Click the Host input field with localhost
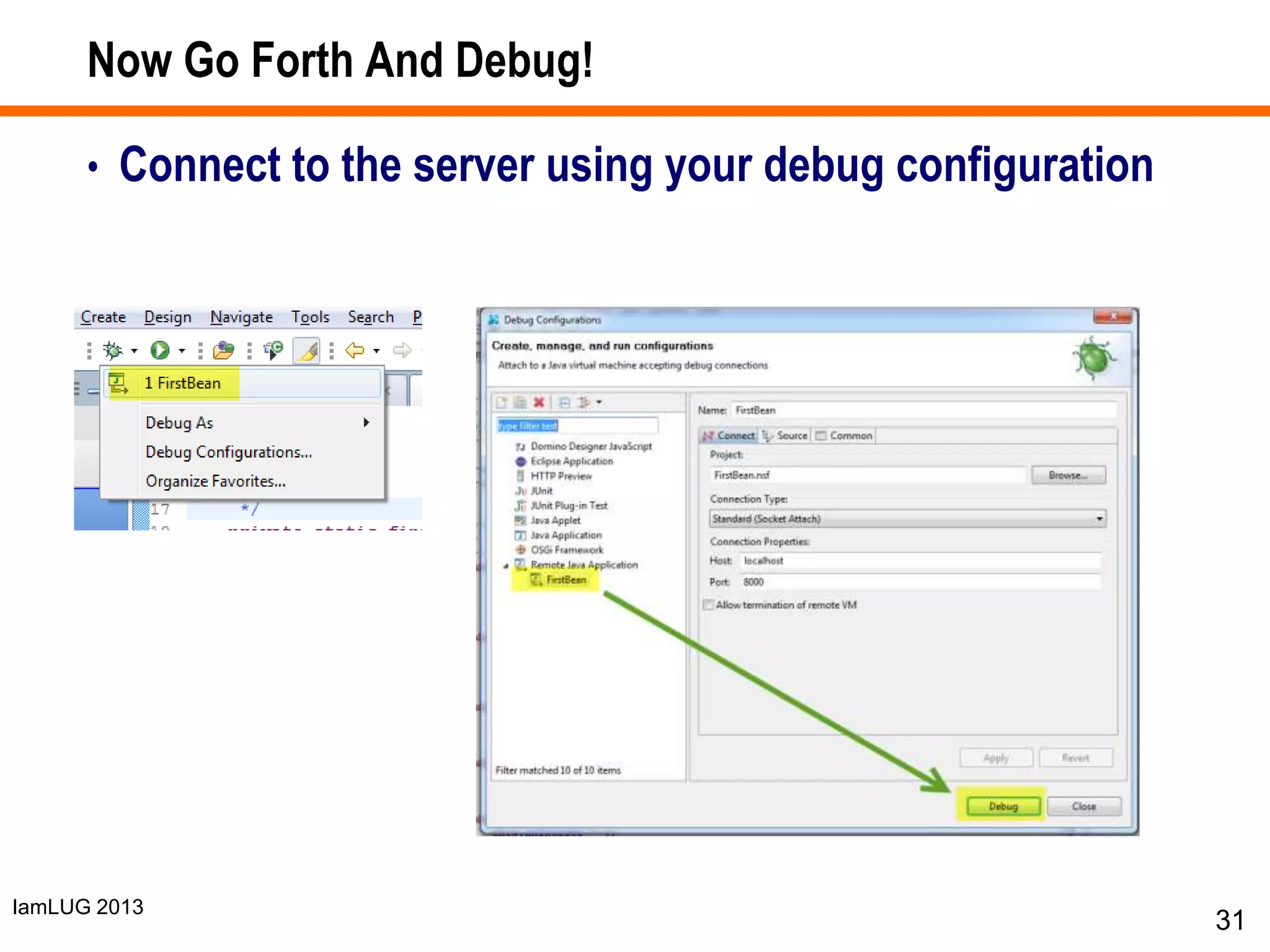 (920, 561)
